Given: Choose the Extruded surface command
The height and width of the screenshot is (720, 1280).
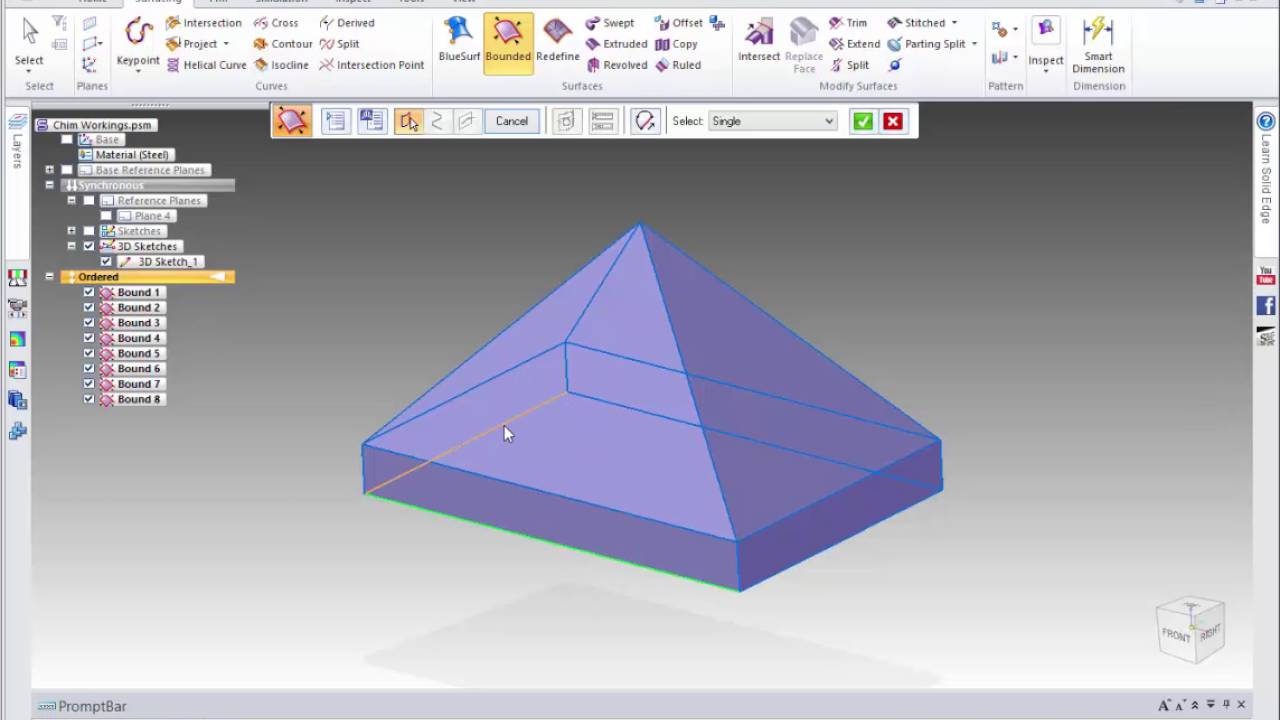Looking at the screenshot, I should [616, 44].
